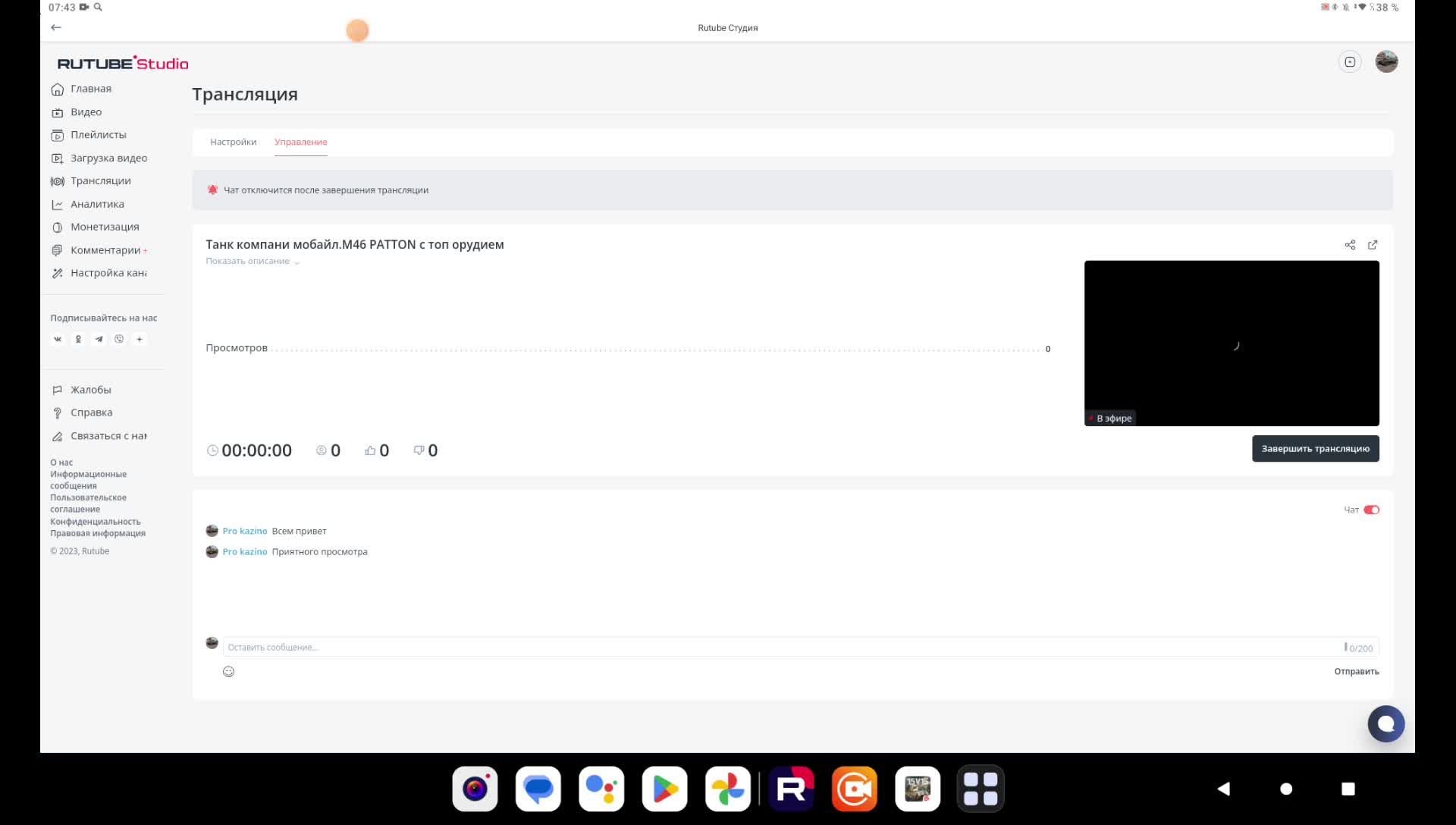Viewport: 1456px width, 825px height.
Task: Open Google Play Store from dock
Action: click(x=664, y=789)
